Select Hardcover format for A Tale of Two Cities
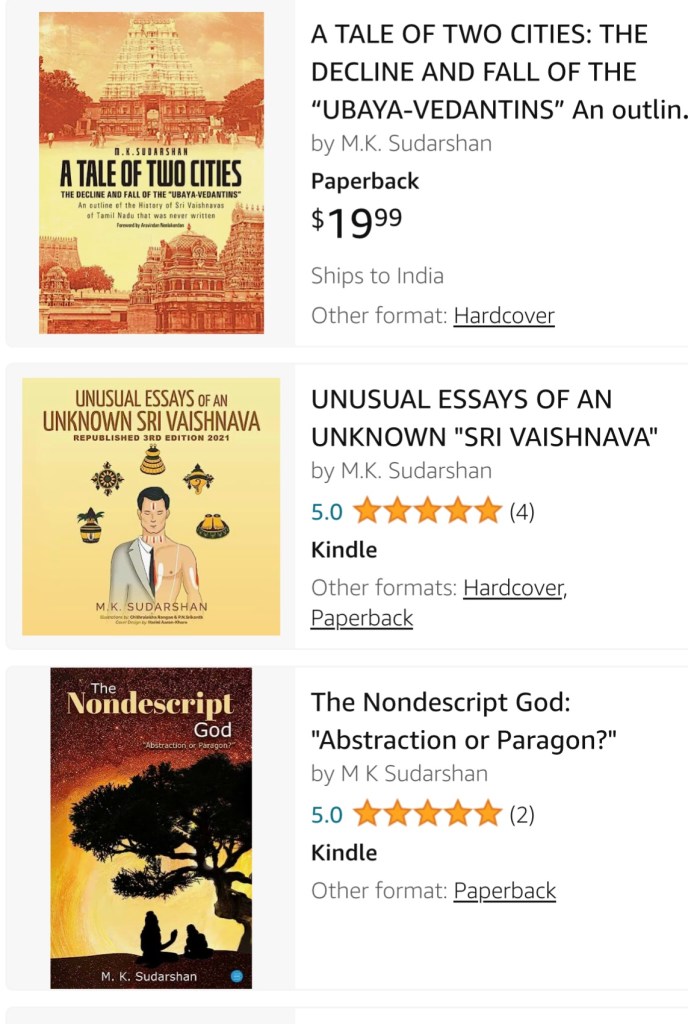 pyautogui.click(x=503, y=316)
